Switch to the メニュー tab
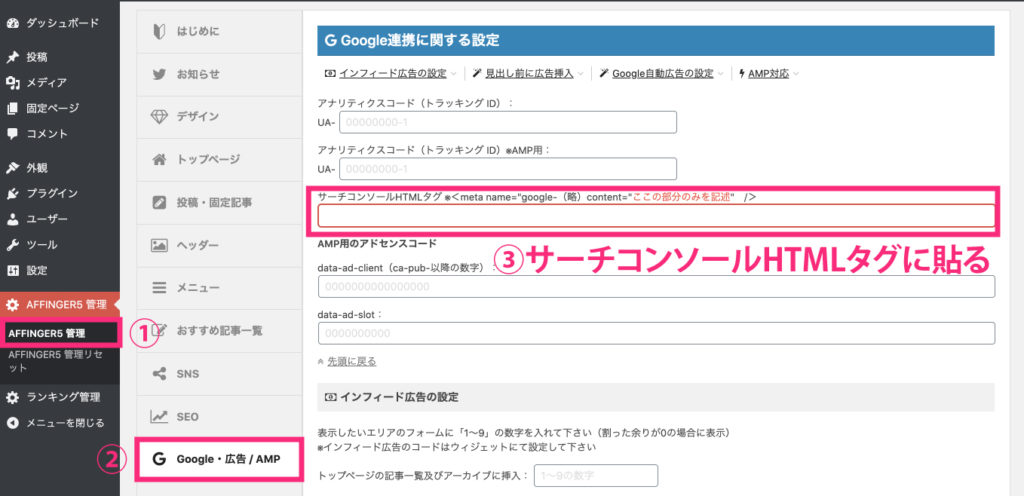 [219, 288]
